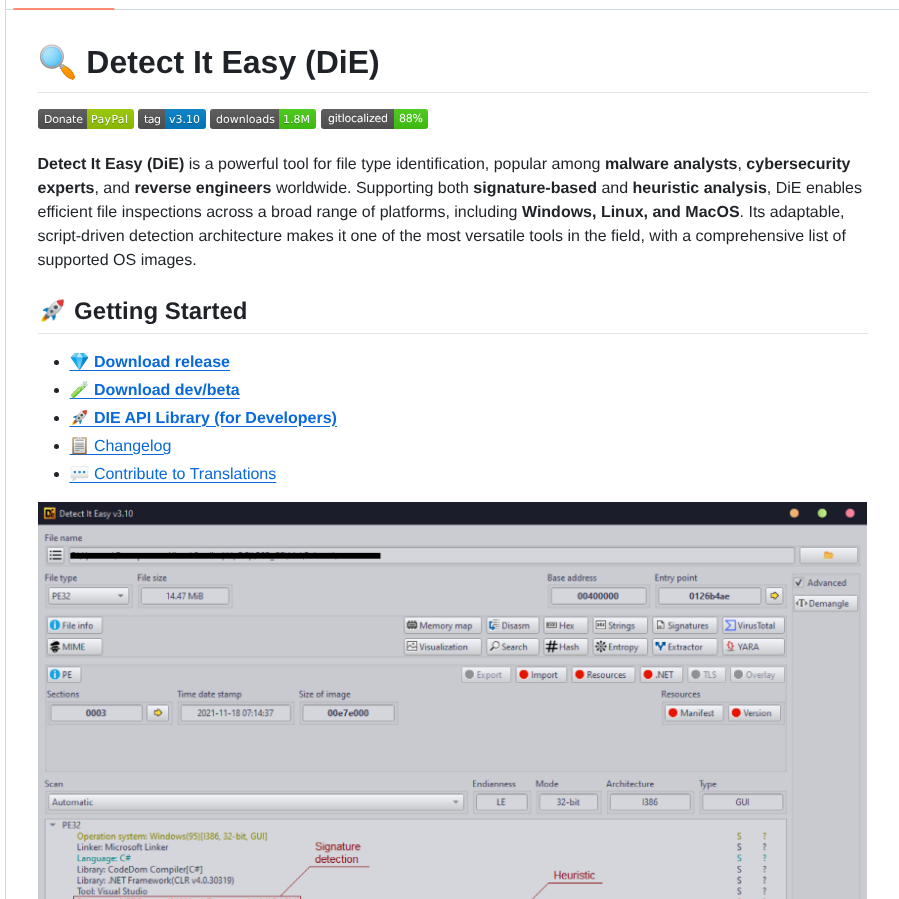Open the Download release link
This screenshot has height=899, width=899.
pos(159,361)
